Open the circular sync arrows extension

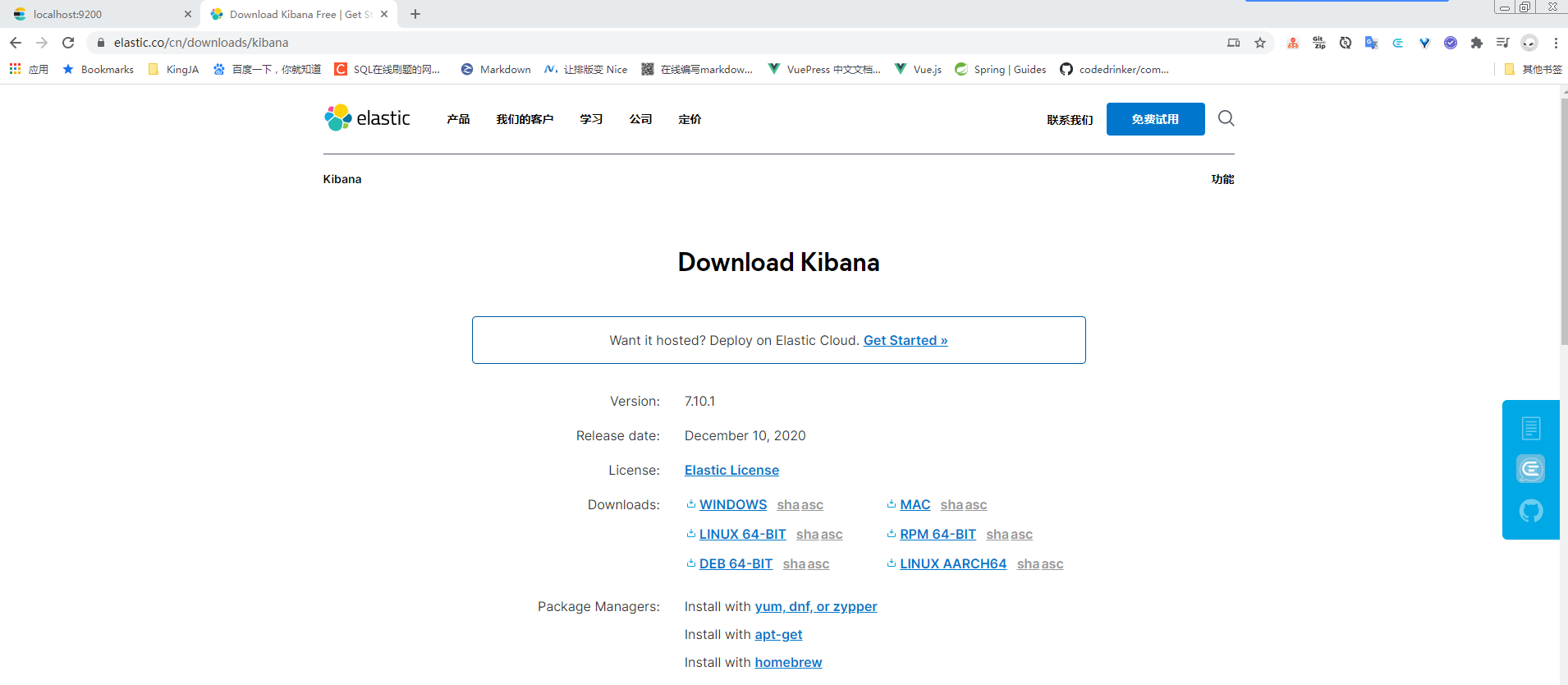[1346, 43]
